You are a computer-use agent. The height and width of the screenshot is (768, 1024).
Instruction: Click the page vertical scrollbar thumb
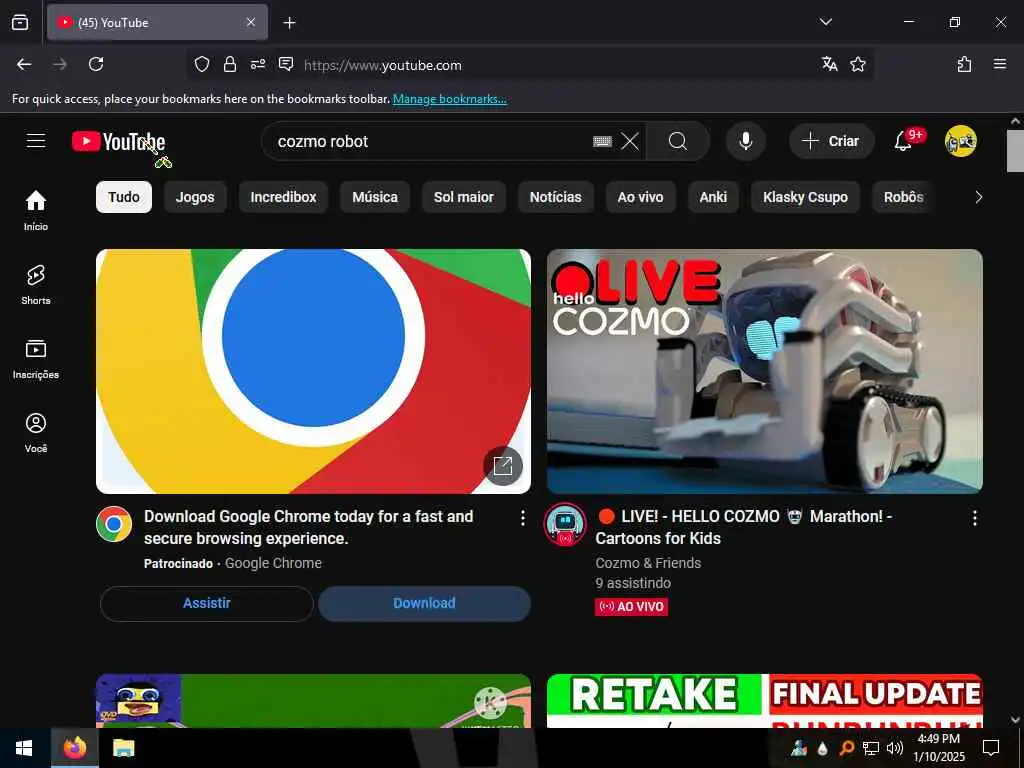point(1015,151)
